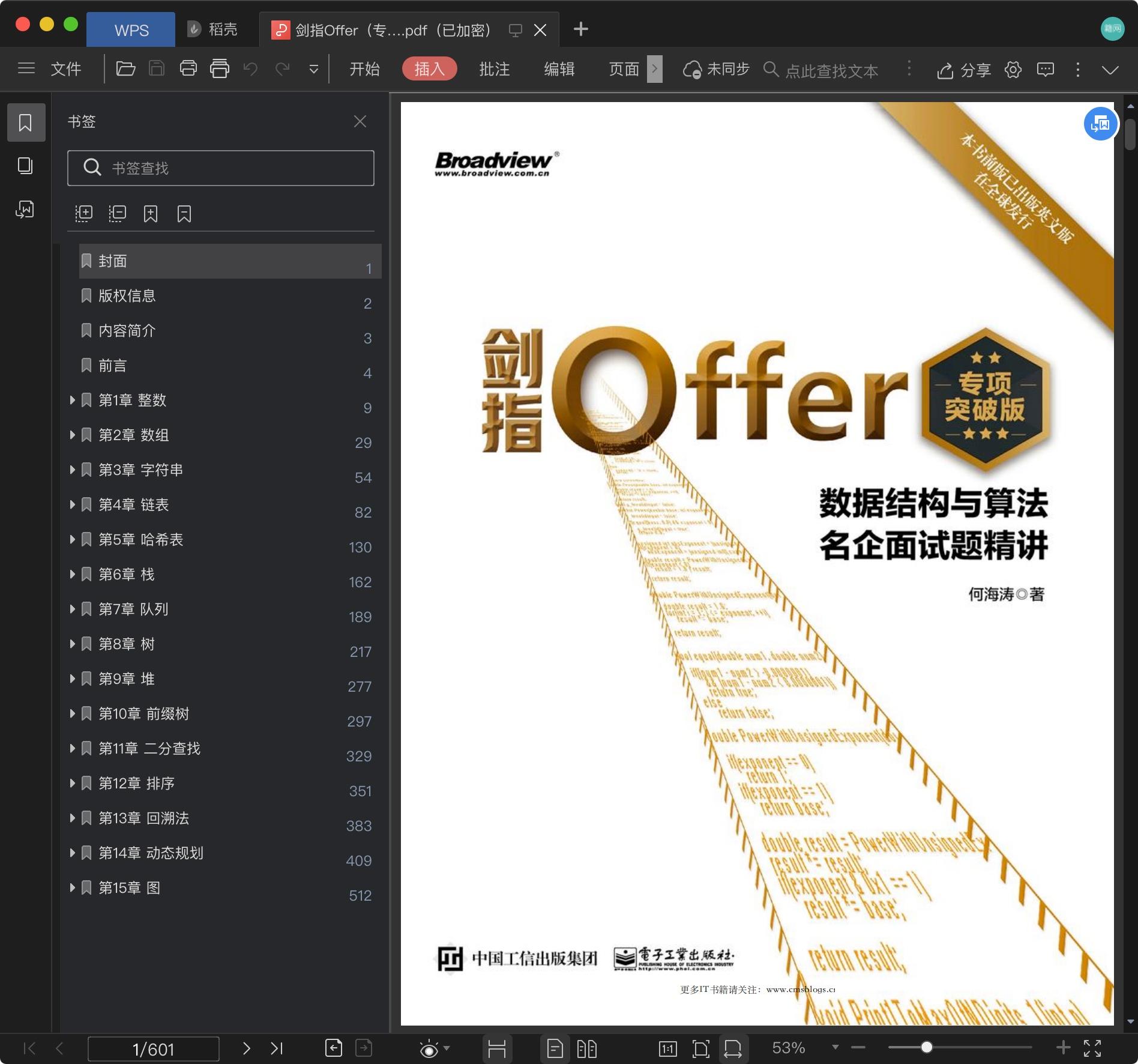Click the print preview icon
The height and width of the screenshot is (1064, 1138).
[x=220, y=68]
